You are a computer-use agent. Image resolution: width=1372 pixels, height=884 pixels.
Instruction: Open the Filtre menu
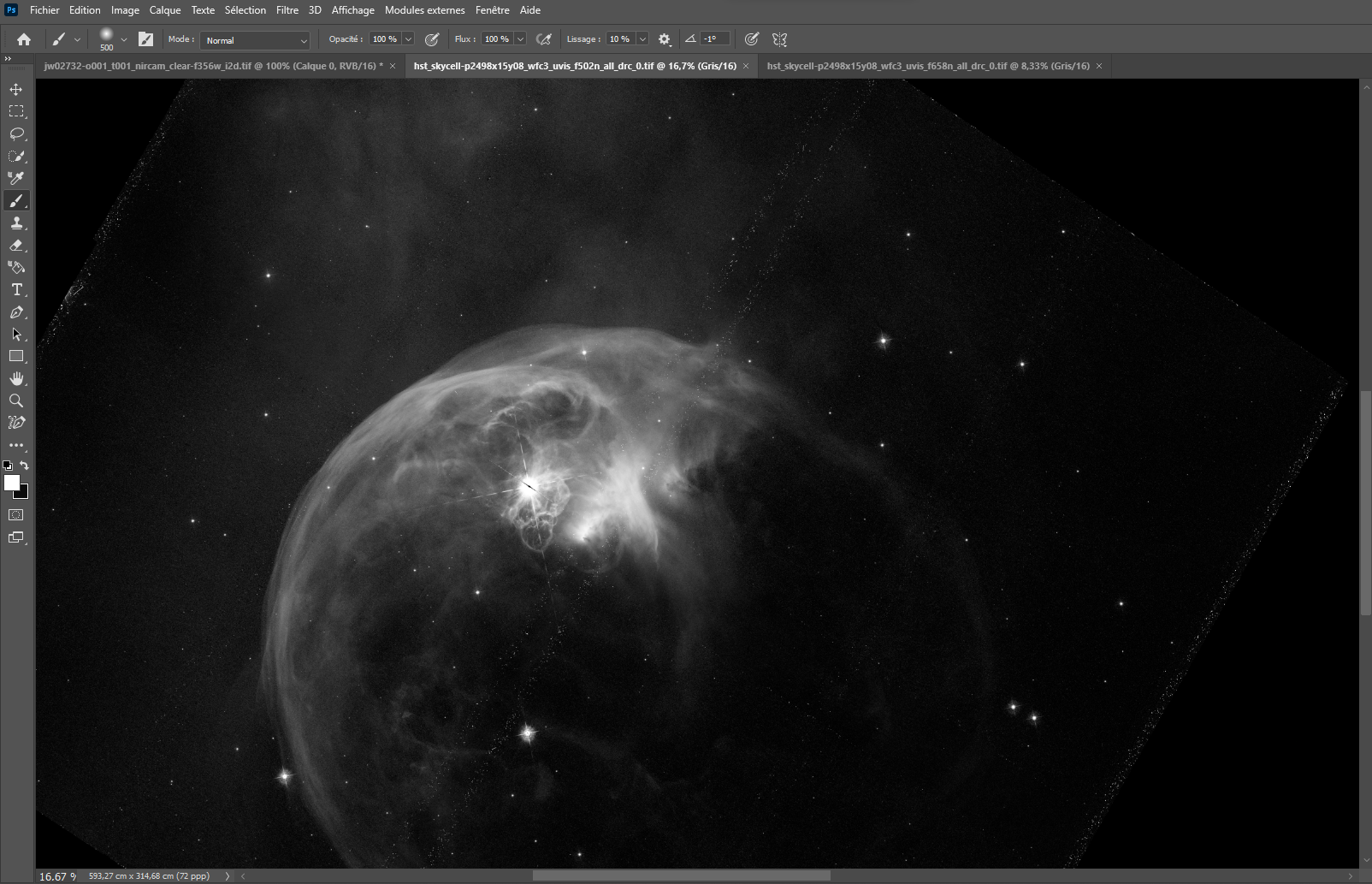point(287,10)
